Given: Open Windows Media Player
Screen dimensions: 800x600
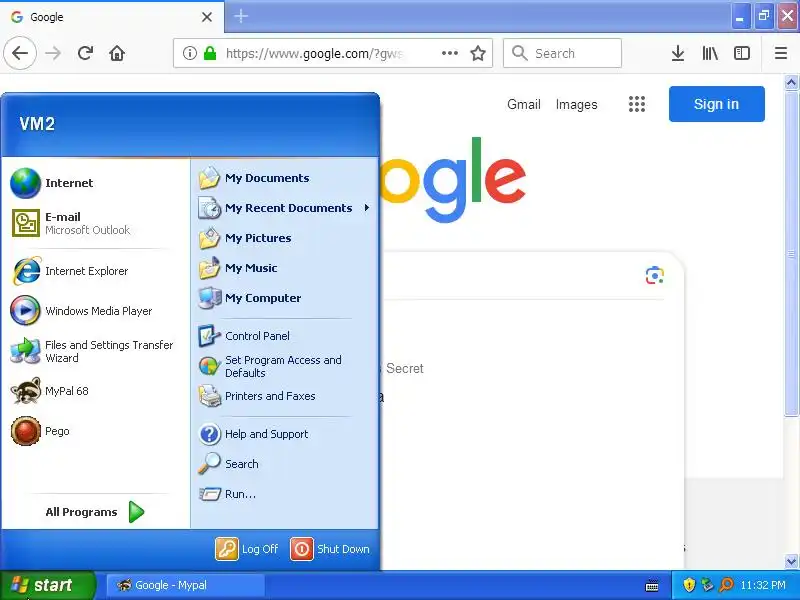Looking at the screenshot, I should coord(96,311).
